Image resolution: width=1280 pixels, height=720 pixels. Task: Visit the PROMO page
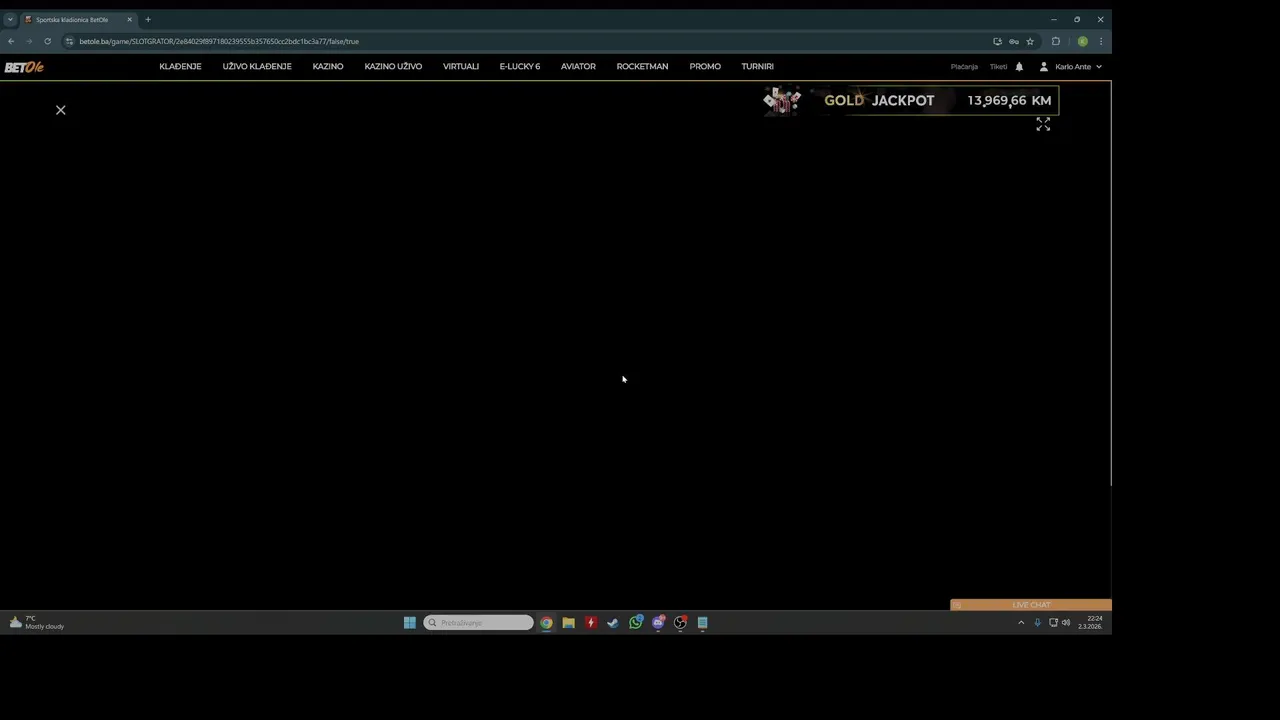[x=705, y=67]
